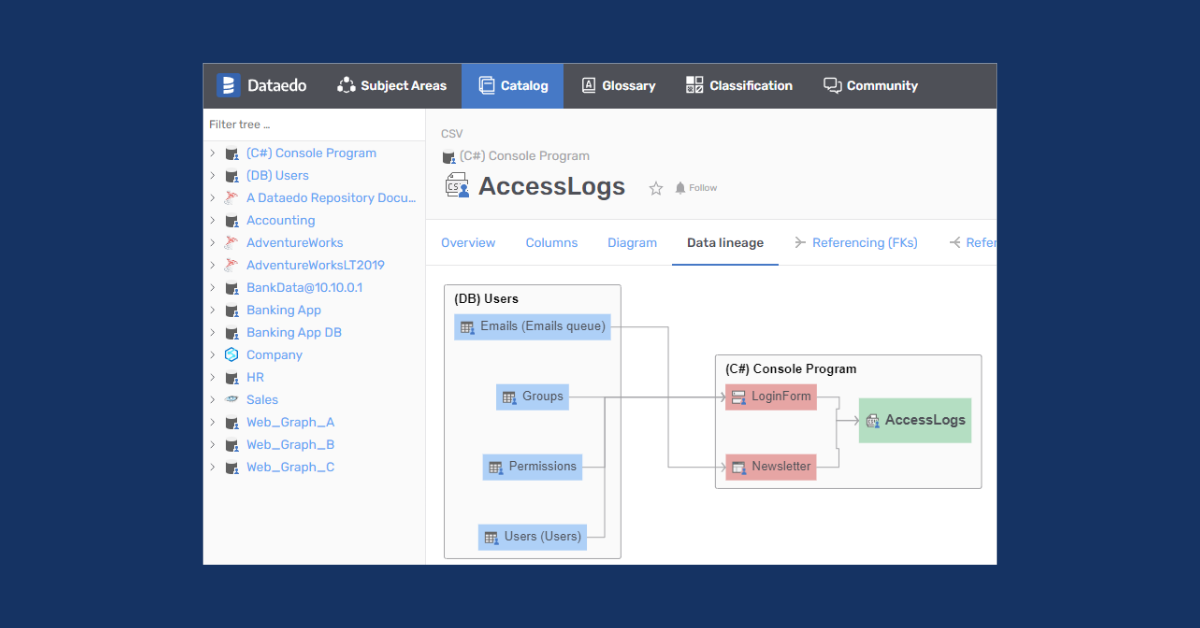Viewport: 1200px width, 628px height.
Task: Click the Filter tree input field
Action: [x=300, y=123]
